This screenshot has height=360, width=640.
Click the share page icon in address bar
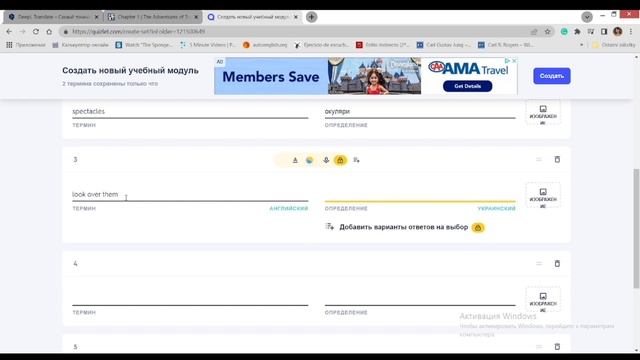tap(534, 31)
